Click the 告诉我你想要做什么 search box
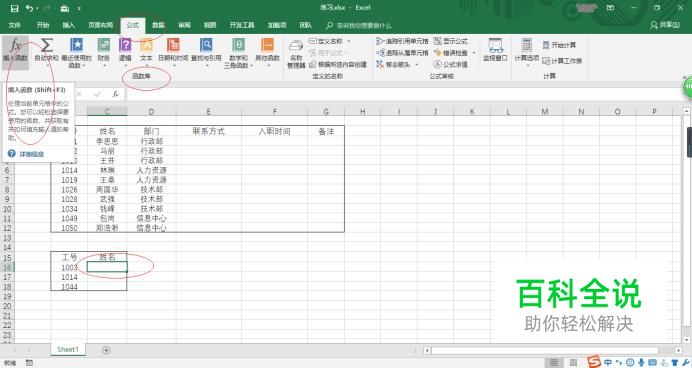 tap(358, 26)
